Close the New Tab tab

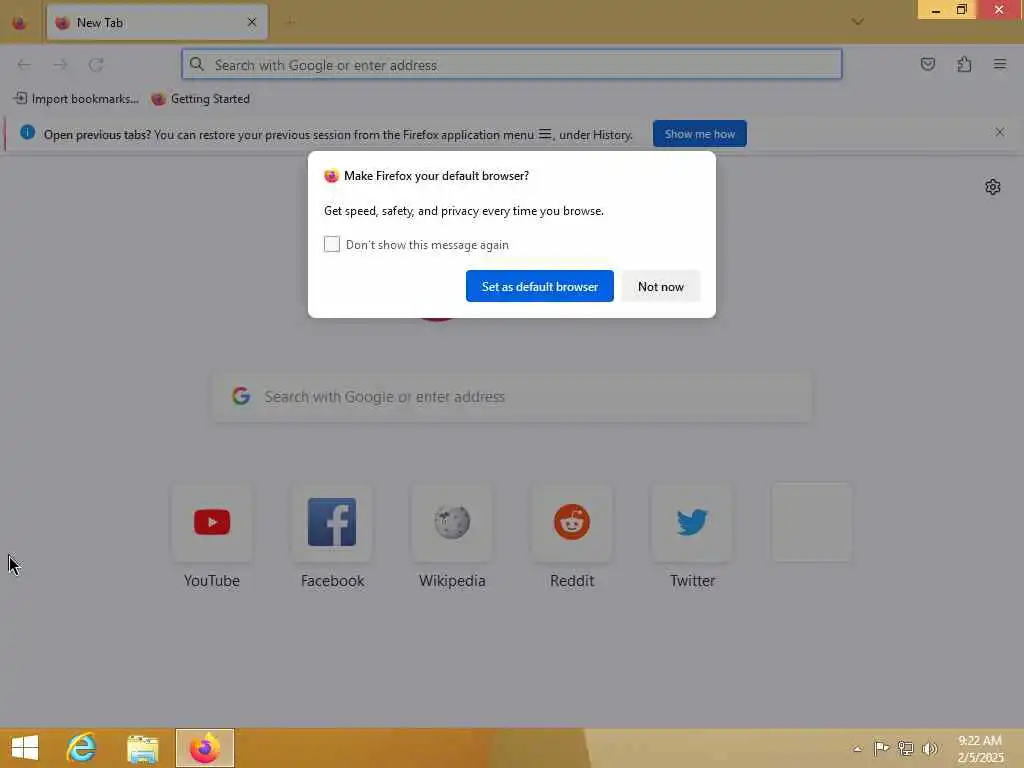tap(252, 22)
